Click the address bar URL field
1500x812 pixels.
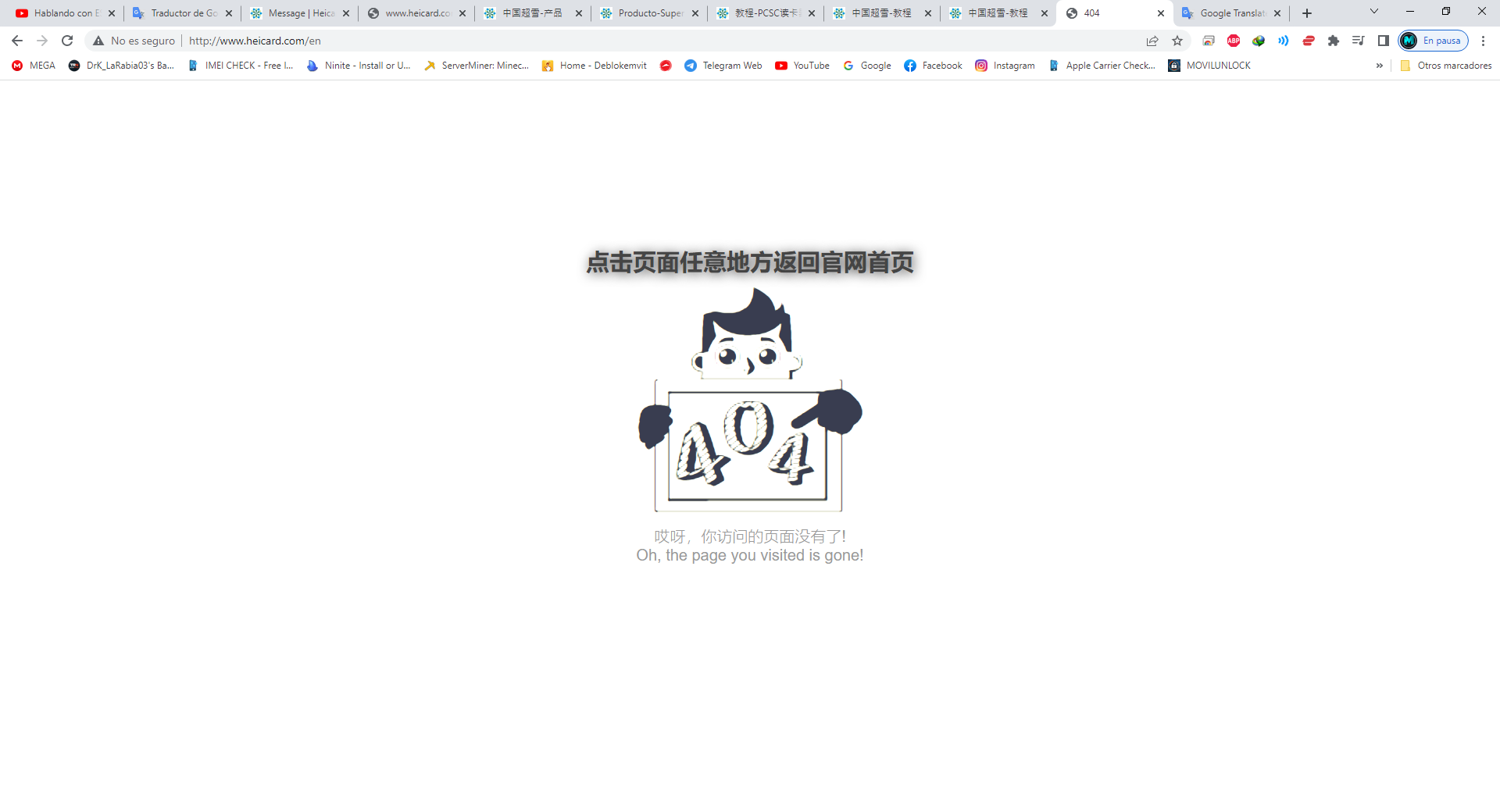point(664,41)
